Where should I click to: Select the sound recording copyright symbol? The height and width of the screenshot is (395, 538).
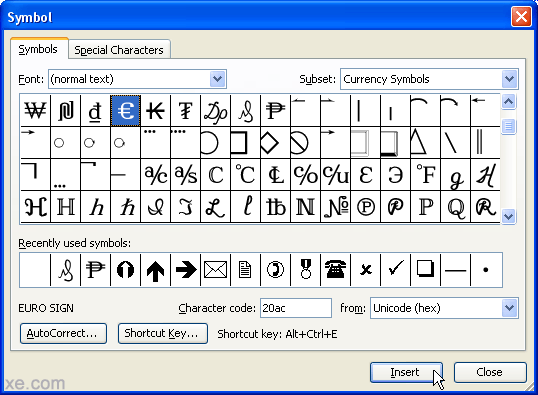366,207
